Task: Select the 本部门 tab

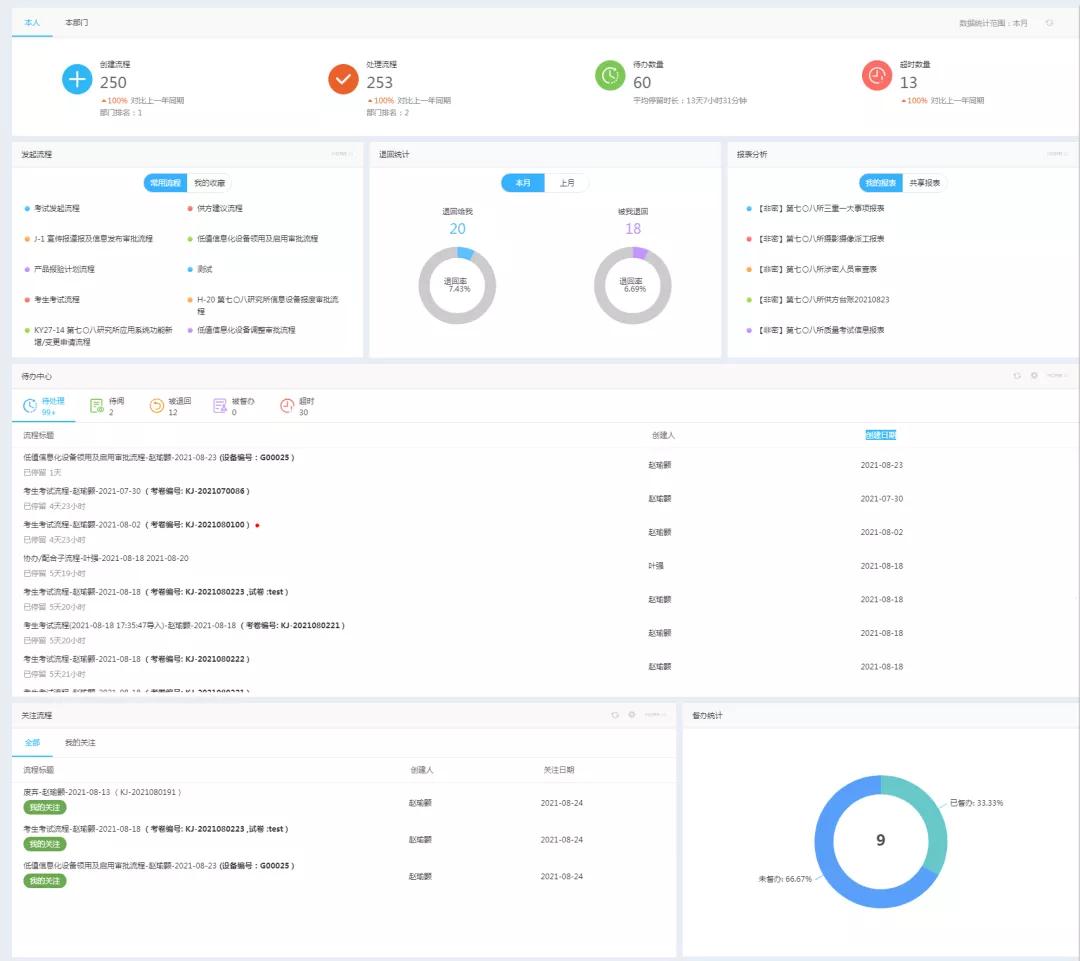Action: [76, 23]
